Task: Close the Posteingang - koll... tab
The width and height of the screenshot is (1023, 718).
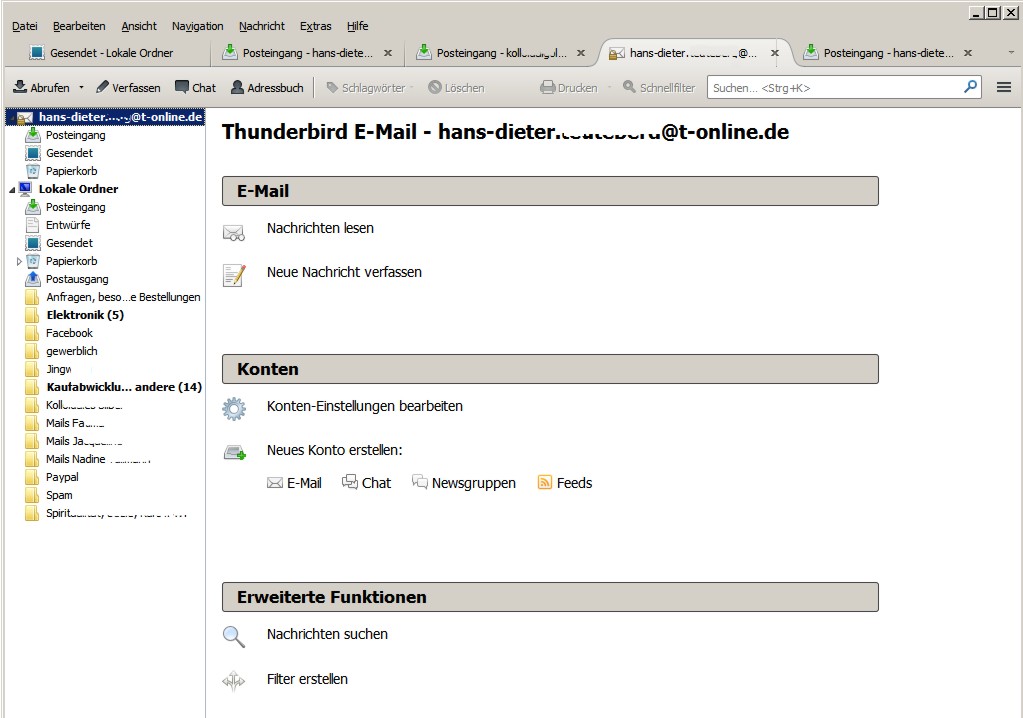Action: coord(581,53)
